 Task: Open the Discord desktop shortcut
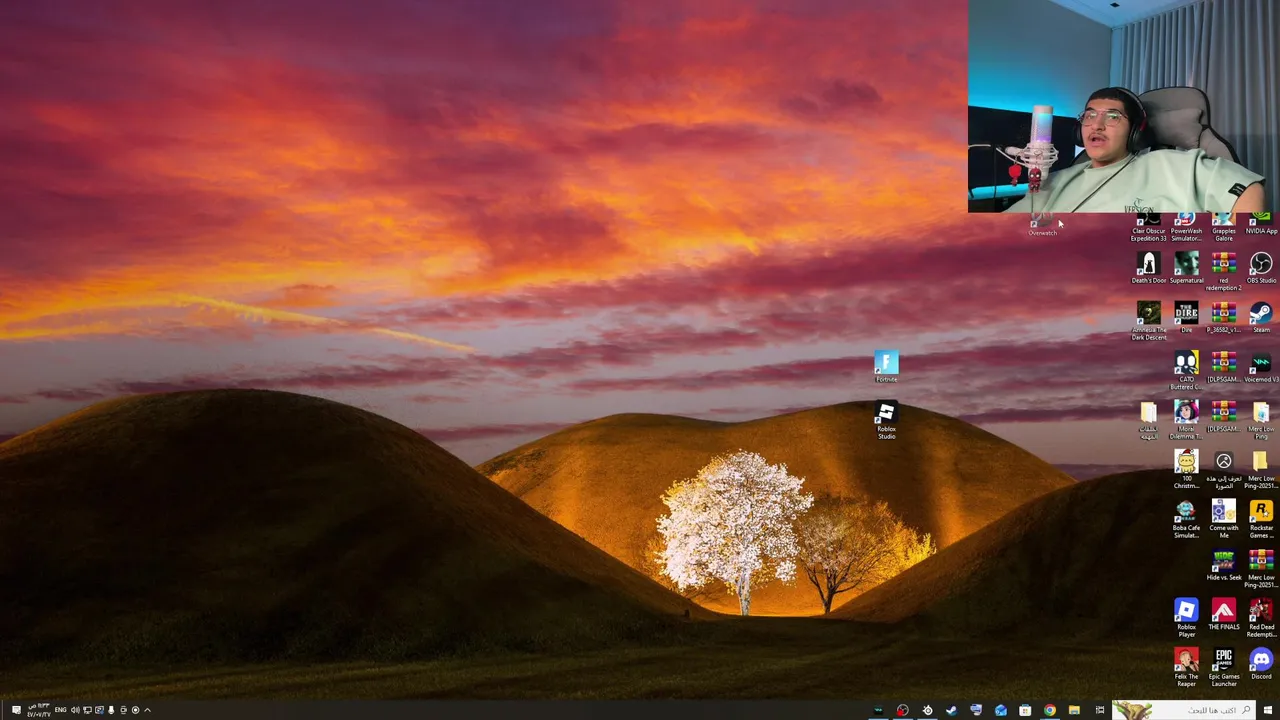tap(1261, 664)
